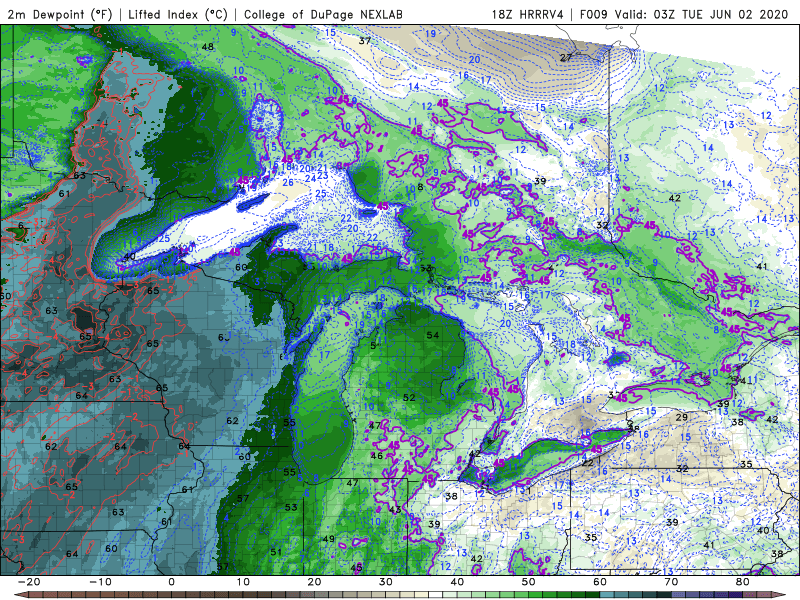Click the "Valid: 03Z TUE JUN 02 2020" text
The width and height of the screenshot is (800, 600).
click(702, 14)
